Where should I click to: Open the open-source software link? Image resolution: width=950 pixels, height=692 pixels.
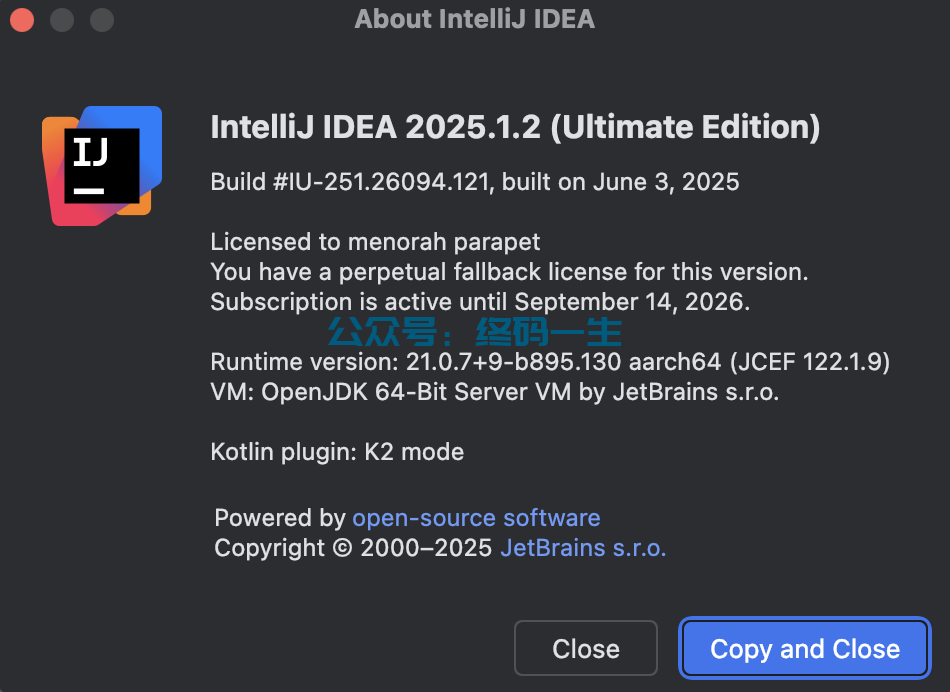pos(476,518)
